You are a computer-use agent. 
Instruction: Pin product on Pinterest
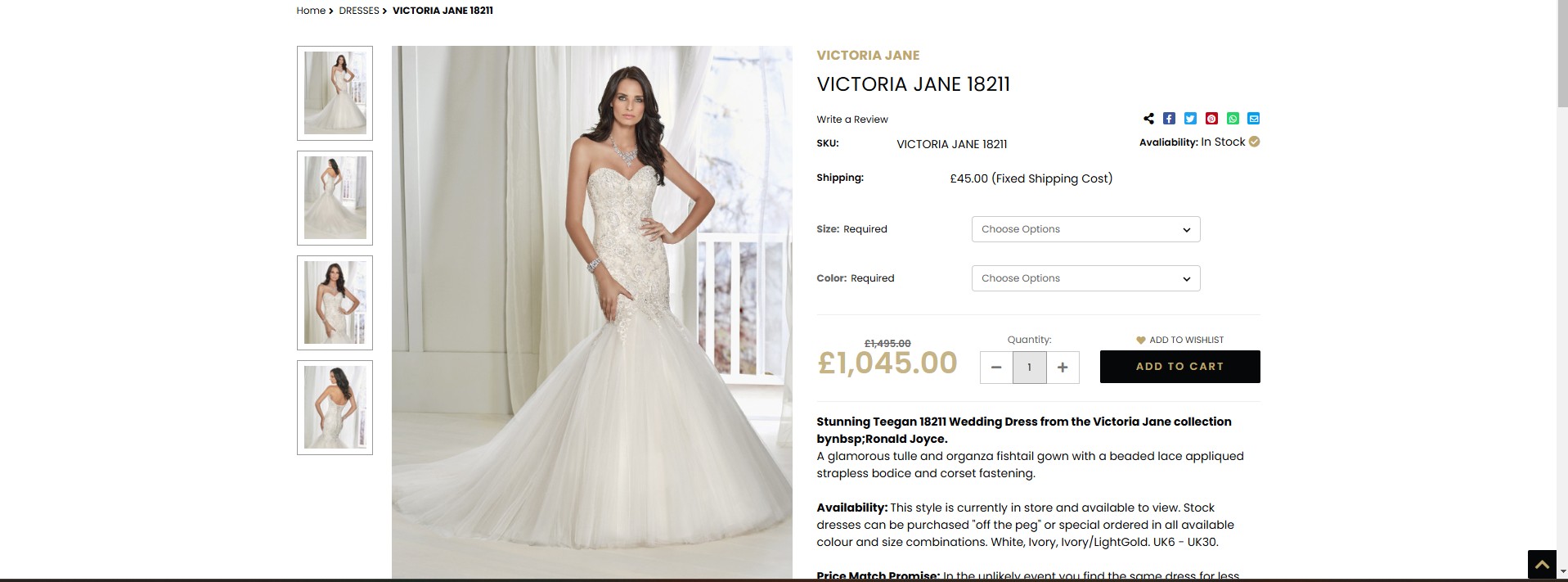pyautogui.click(x=1211, y=119)
